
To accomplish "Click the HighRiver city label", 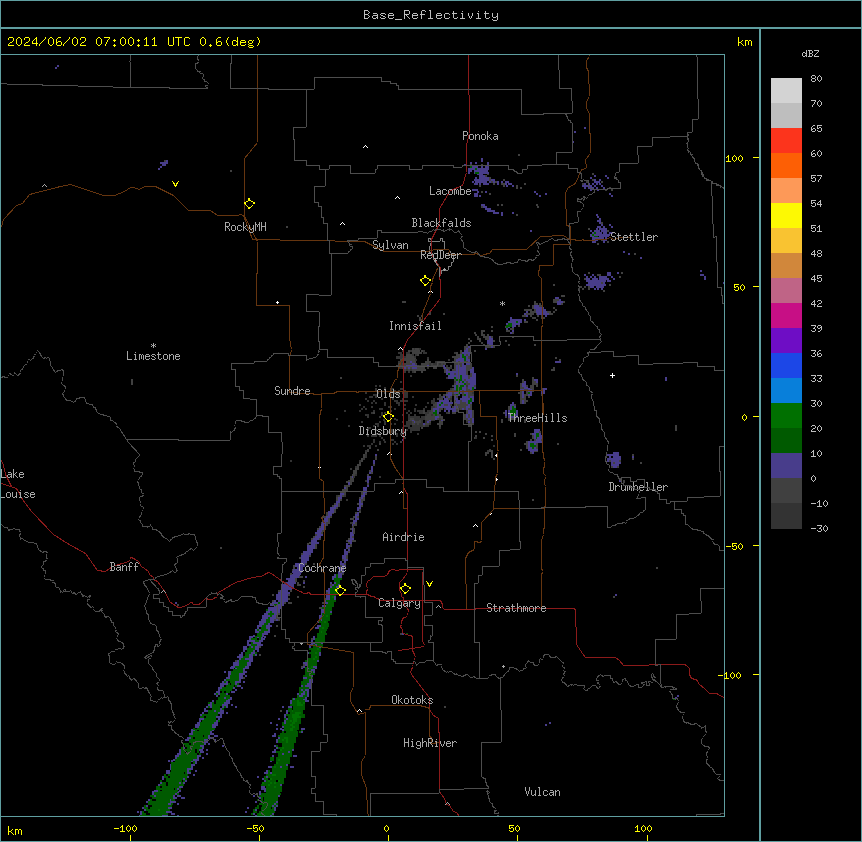I will pyautogui.click(x=430, y=743).
